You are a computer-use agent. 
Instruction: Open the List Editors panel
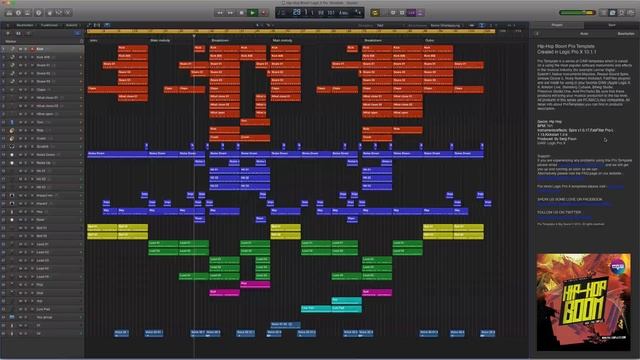604,13
